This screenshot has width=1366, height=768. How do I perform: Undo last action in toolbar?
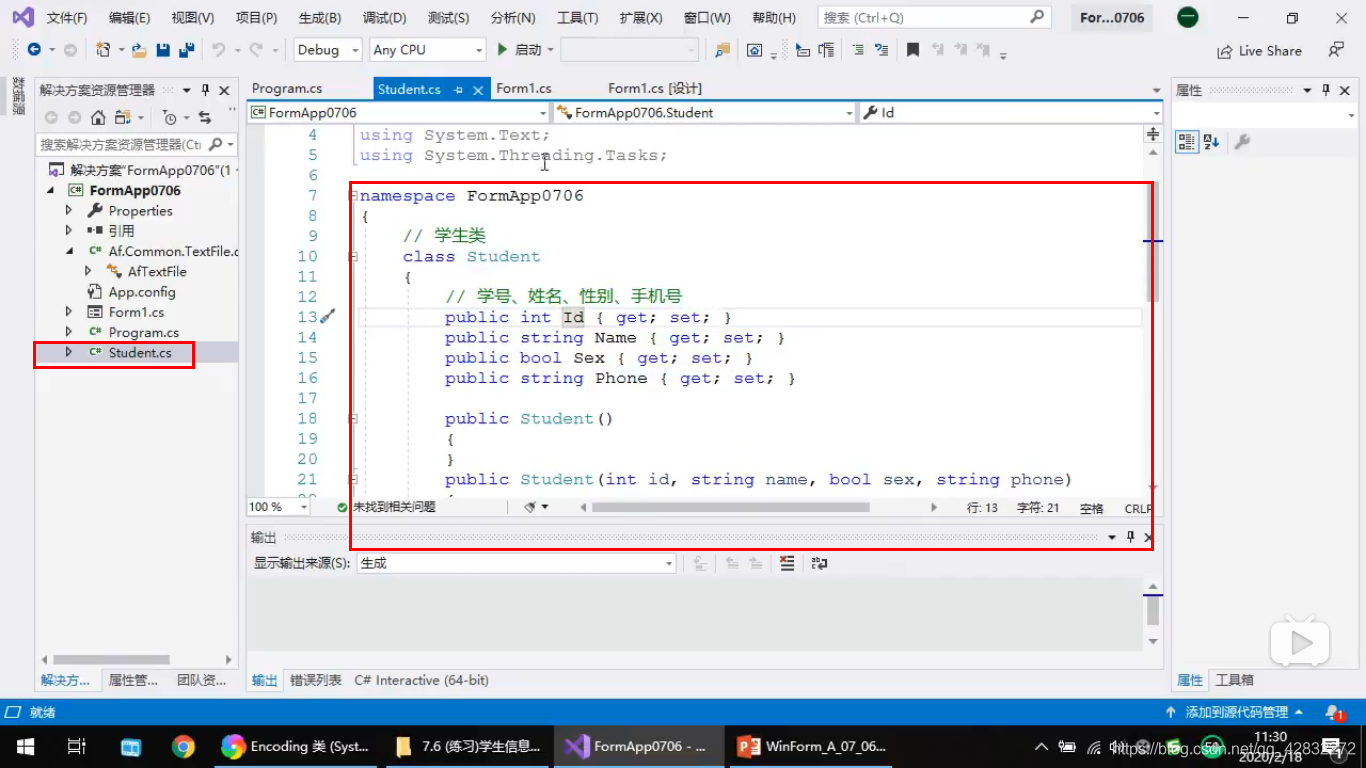(218, 50)
